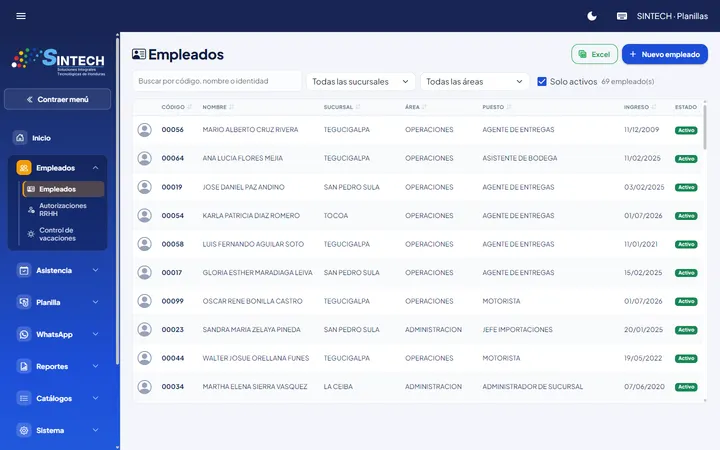Sort table by INGRESO column header
720x450 pixels.
pyautogui.click(x=640, y=107)
